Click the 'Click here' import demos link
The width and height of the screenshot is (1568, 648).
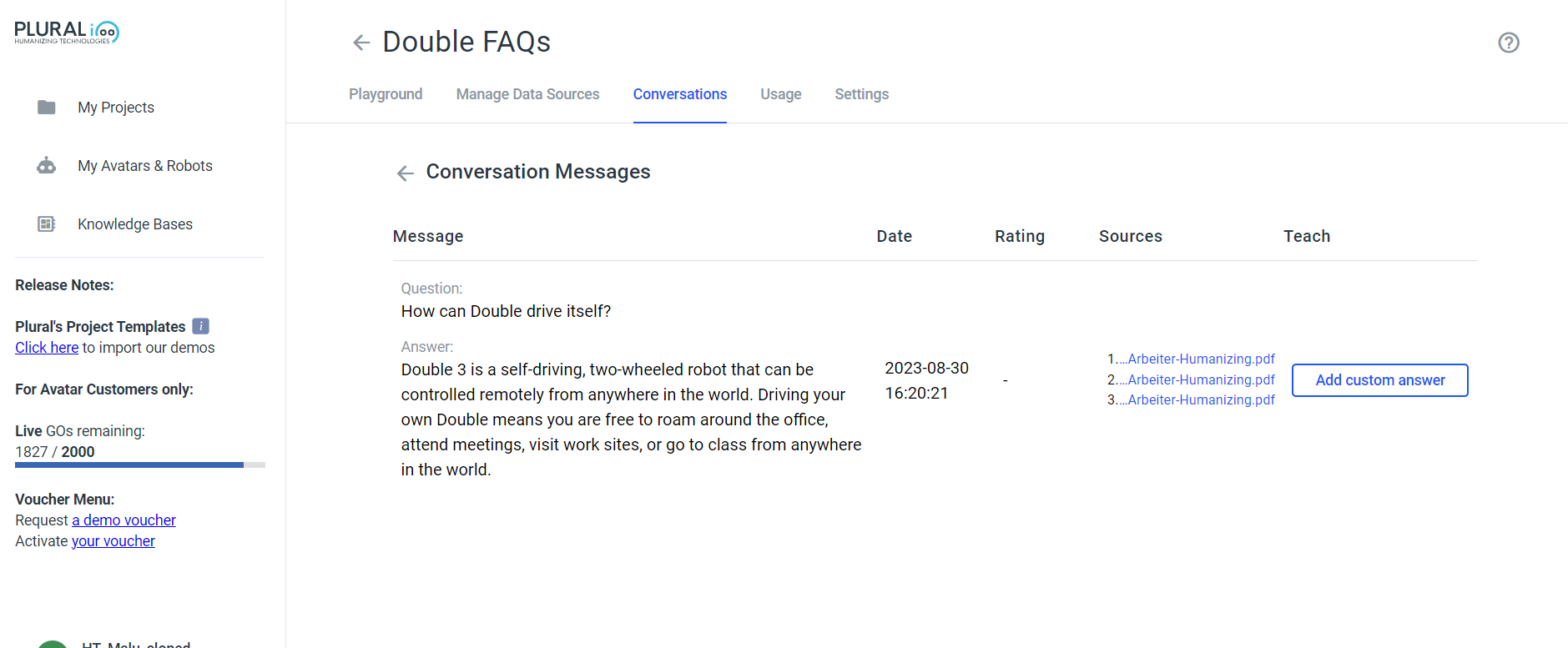point(47,347)
